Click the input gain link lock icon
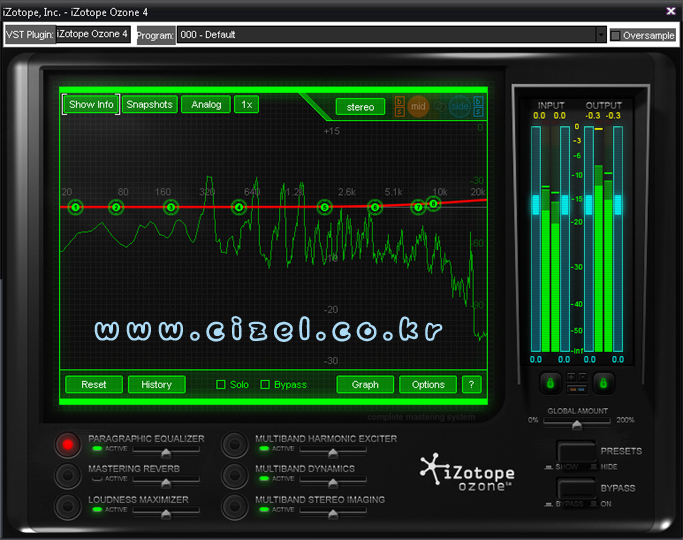 click(x=549, y=381)
